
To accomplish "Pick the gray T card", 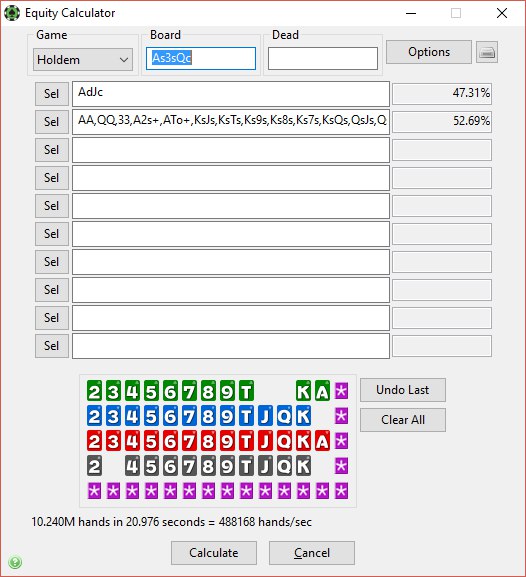I will pos(246,466).
